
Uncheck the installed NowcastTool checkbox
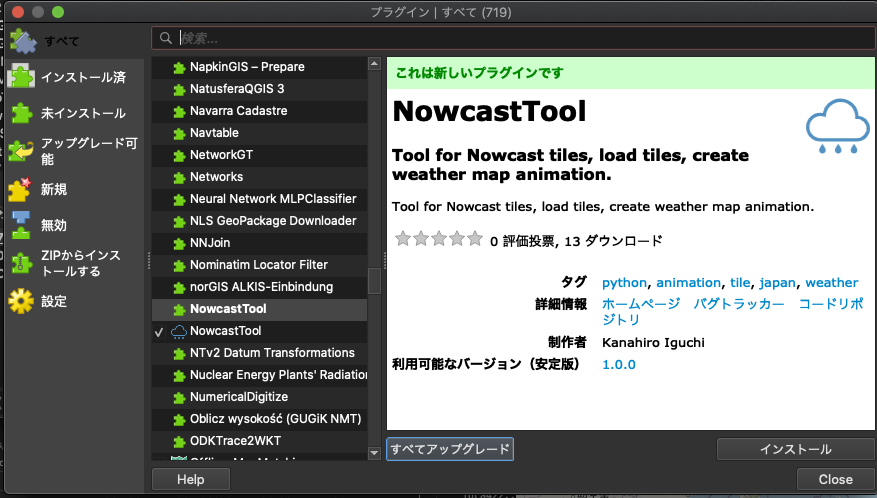[159, 332]
